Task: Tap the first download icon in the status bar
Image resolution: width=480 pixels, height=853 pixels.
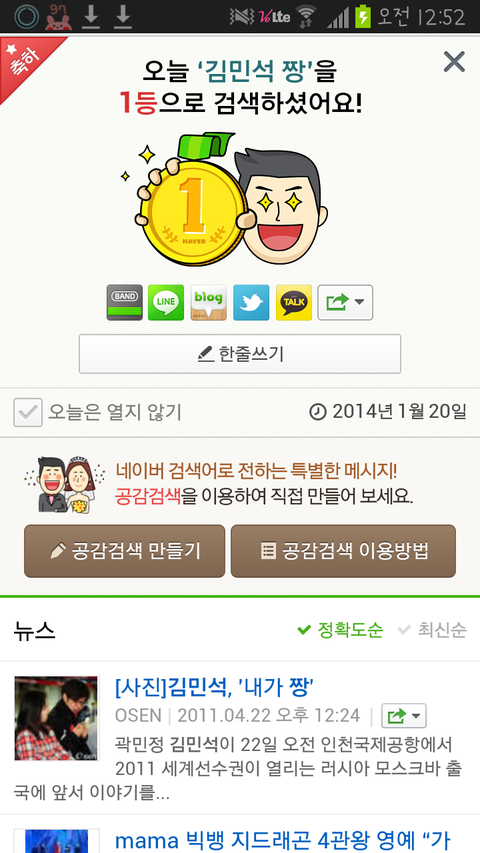Action: (91, 17)
